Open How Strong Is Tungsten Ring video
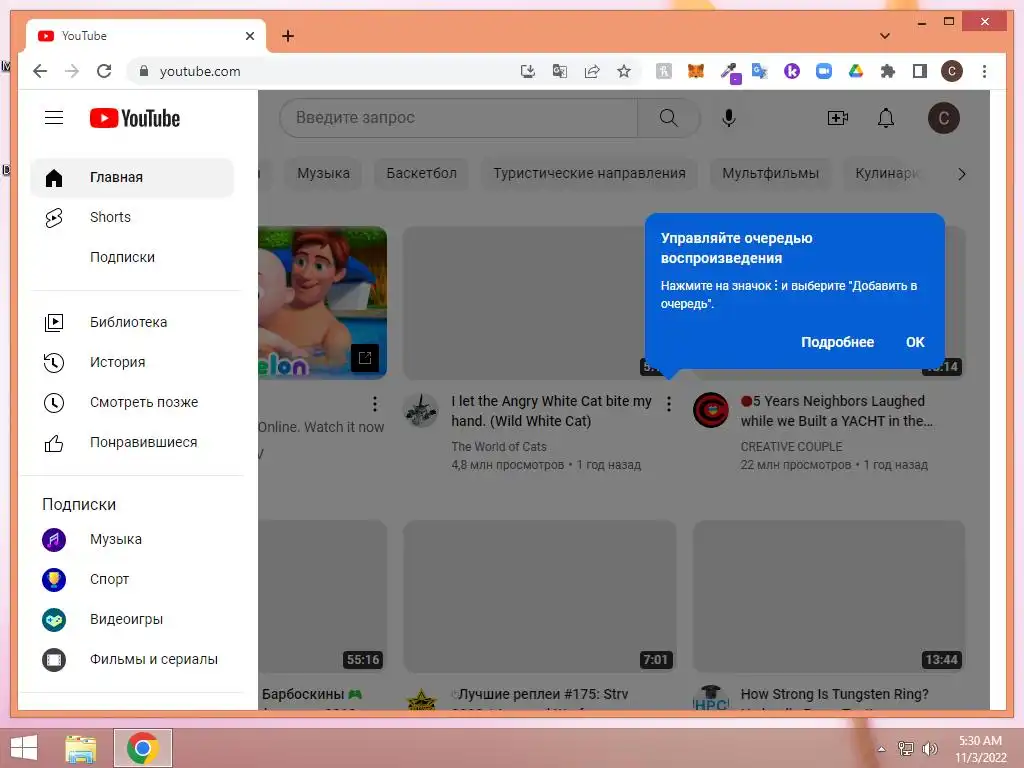Screen dimensions: 1024x768 click(835, 694)
